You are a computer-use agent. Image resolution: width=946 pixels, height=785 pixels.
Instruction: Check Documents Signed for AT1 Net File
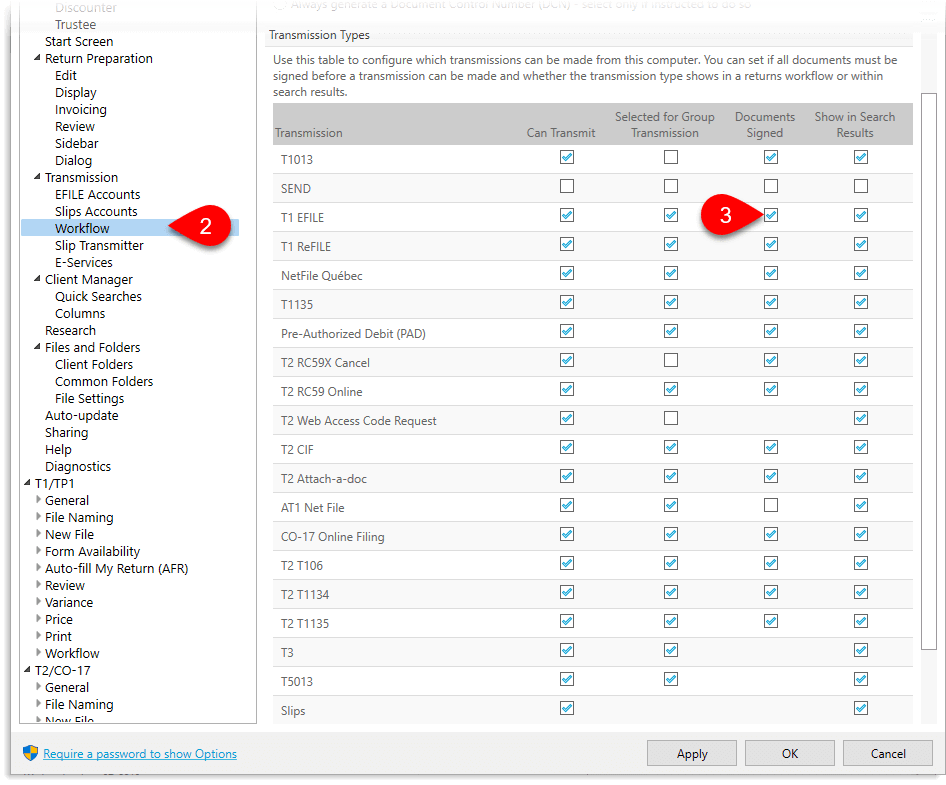pyautogui.click(x=770, y=505)
